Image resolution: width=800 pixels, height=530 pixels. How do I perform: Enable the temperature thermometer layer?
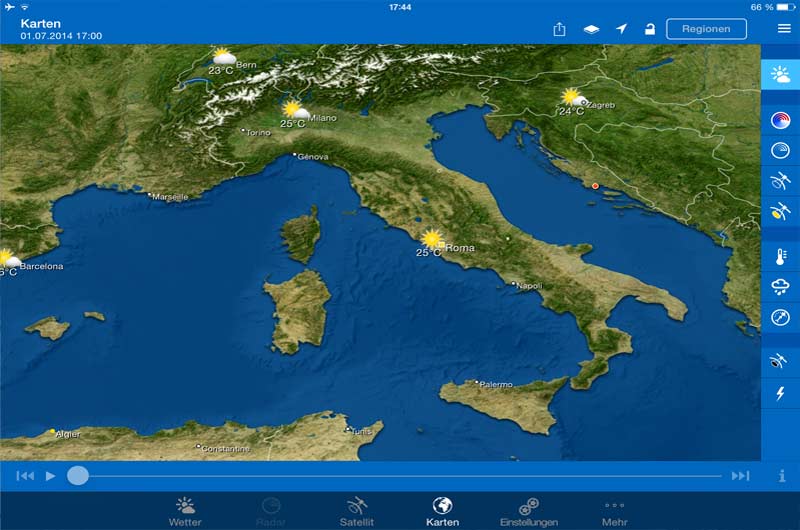[780, 257]
